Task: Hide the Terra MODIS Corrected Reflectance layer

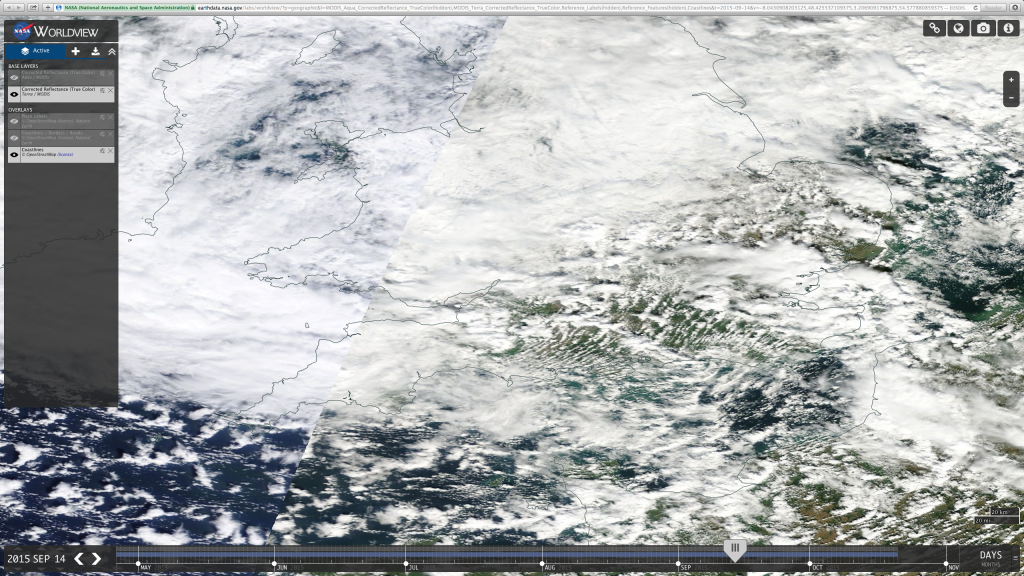Action: coord(14,94)
